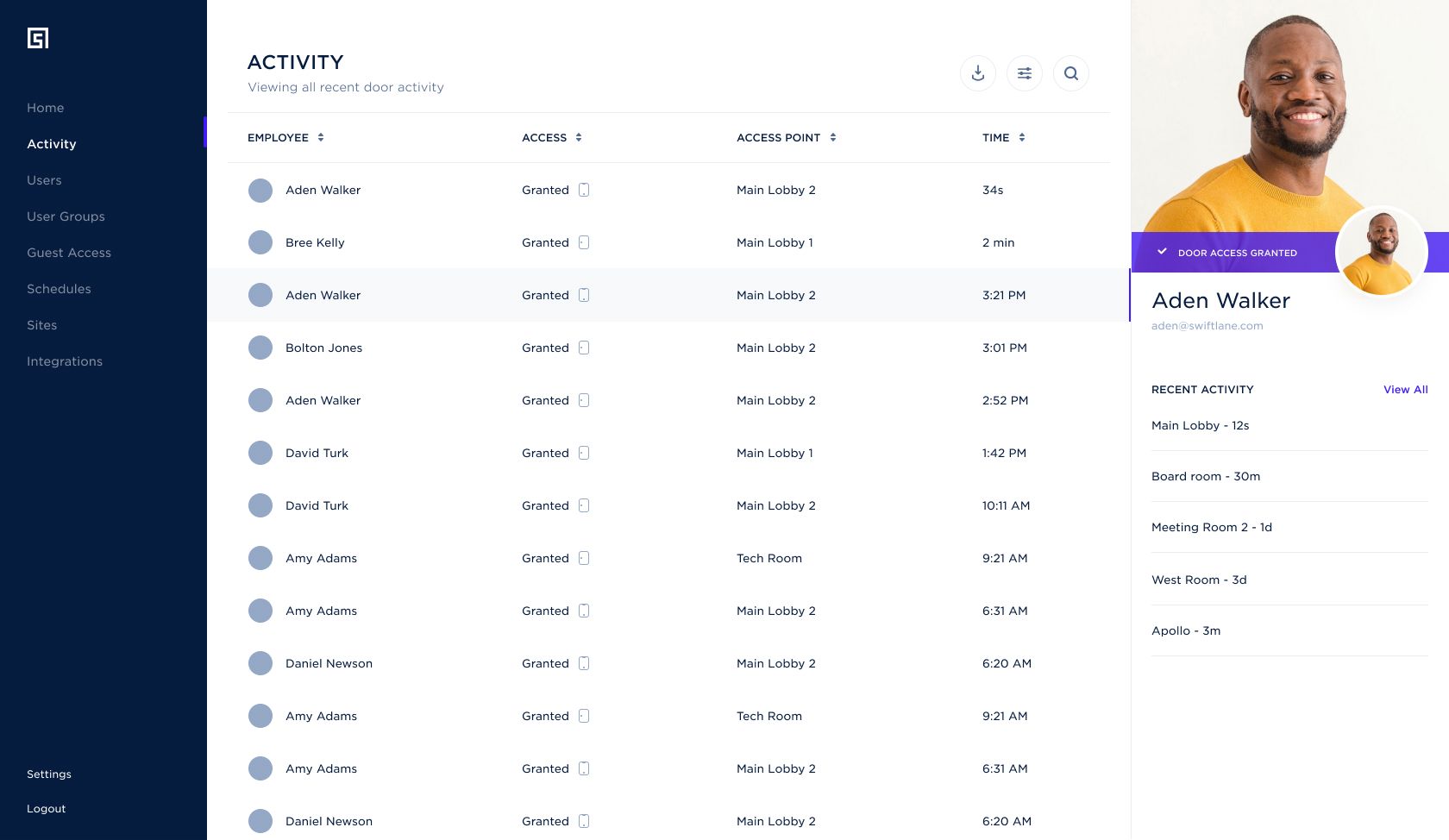Open the filter settings icon
Image resolution: width=1449 pixels, height=840 pixels.
pos(1024,73)
